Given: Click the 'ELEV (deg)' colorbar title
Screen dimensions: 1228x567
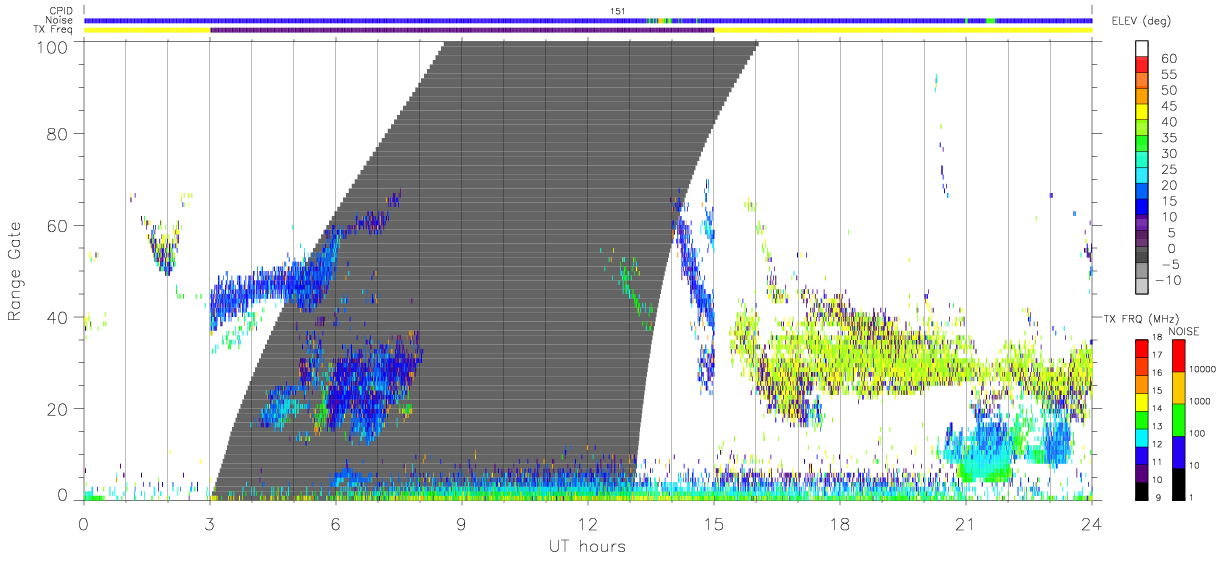Looking at the screenshot, I should 1142,21.
